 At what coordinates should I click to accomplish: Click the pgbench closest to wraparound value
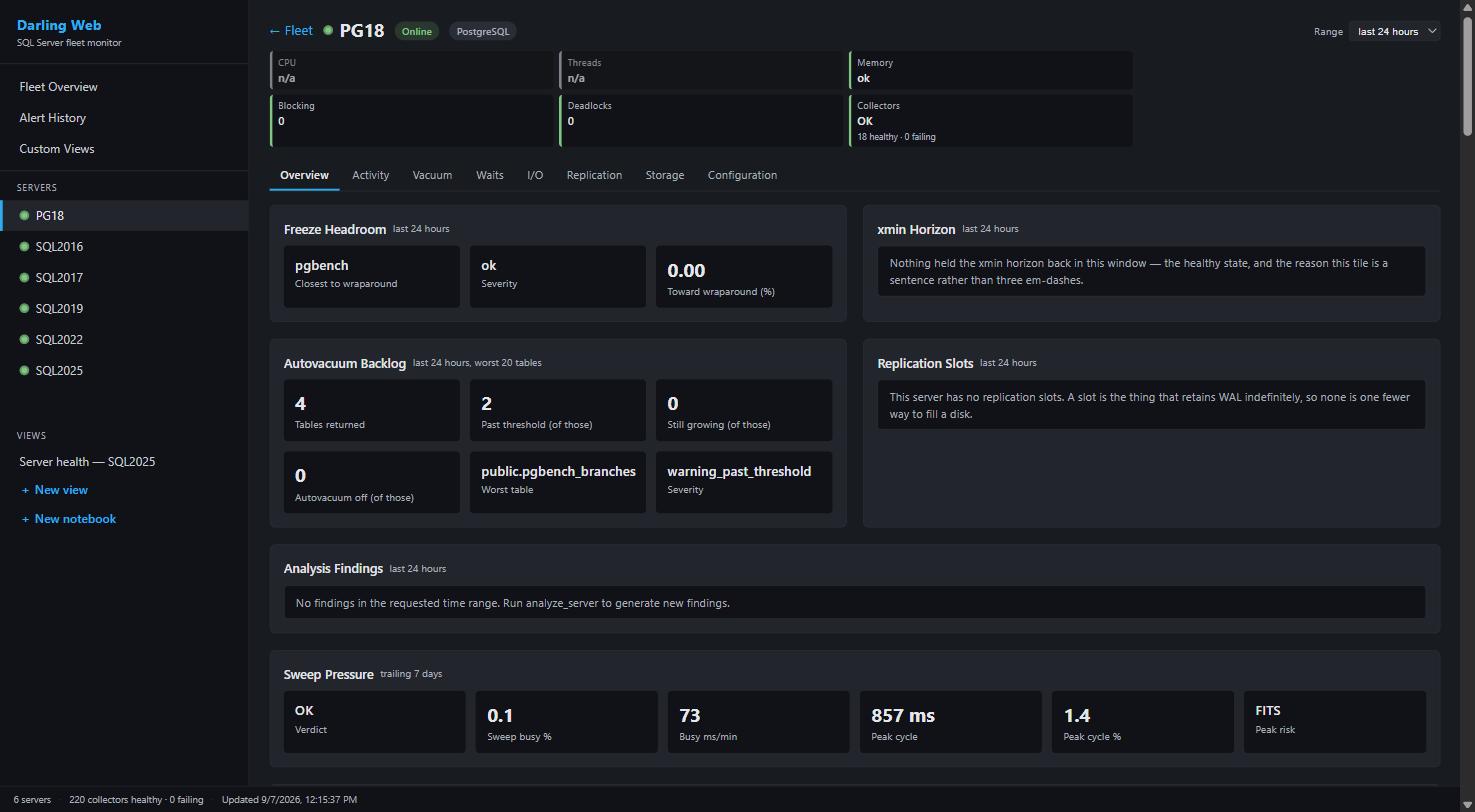tap(321, 266)
